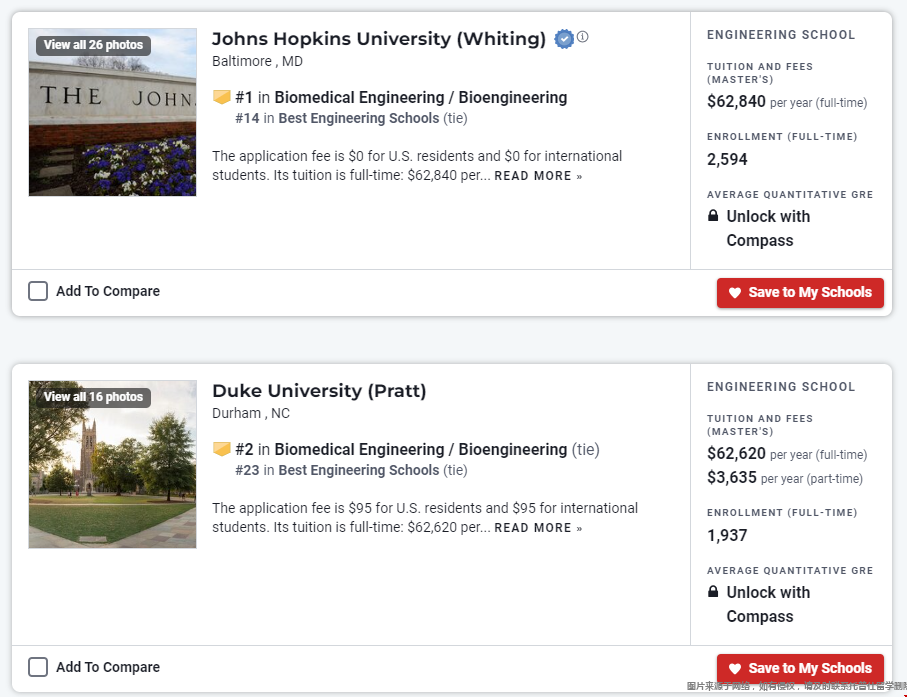Click ENGINEERING SCHOOL heading in Johns Hopkins card

[x=781, y=35]
